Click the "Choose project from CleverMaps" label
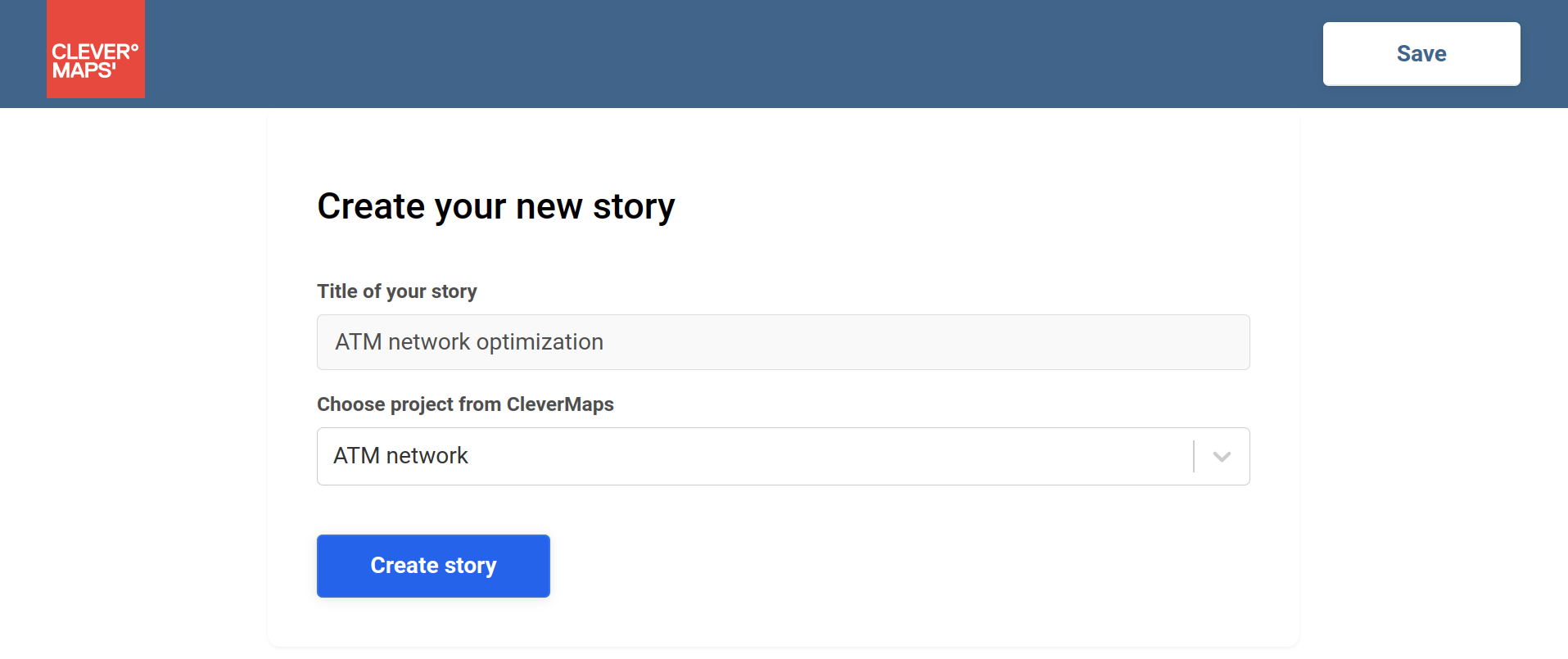Screen dimensions: 1568x659 tap(465, 404)
